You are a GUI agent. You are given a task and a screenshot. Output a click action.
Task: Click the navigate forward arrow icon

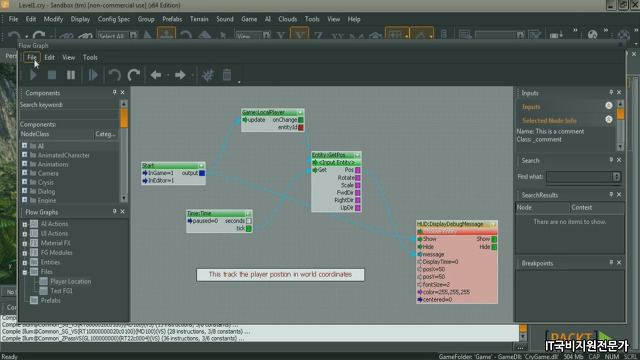(180, 75)
